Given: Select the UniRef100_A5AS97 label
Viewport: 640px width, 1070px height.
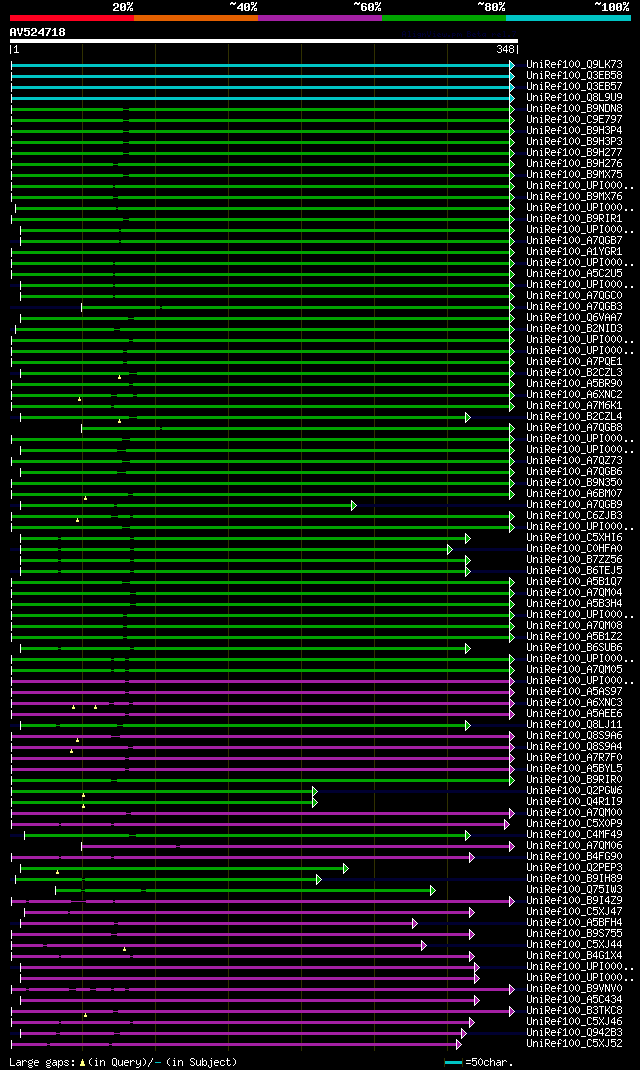Looking at the screenshot, I should pos(574,691).
